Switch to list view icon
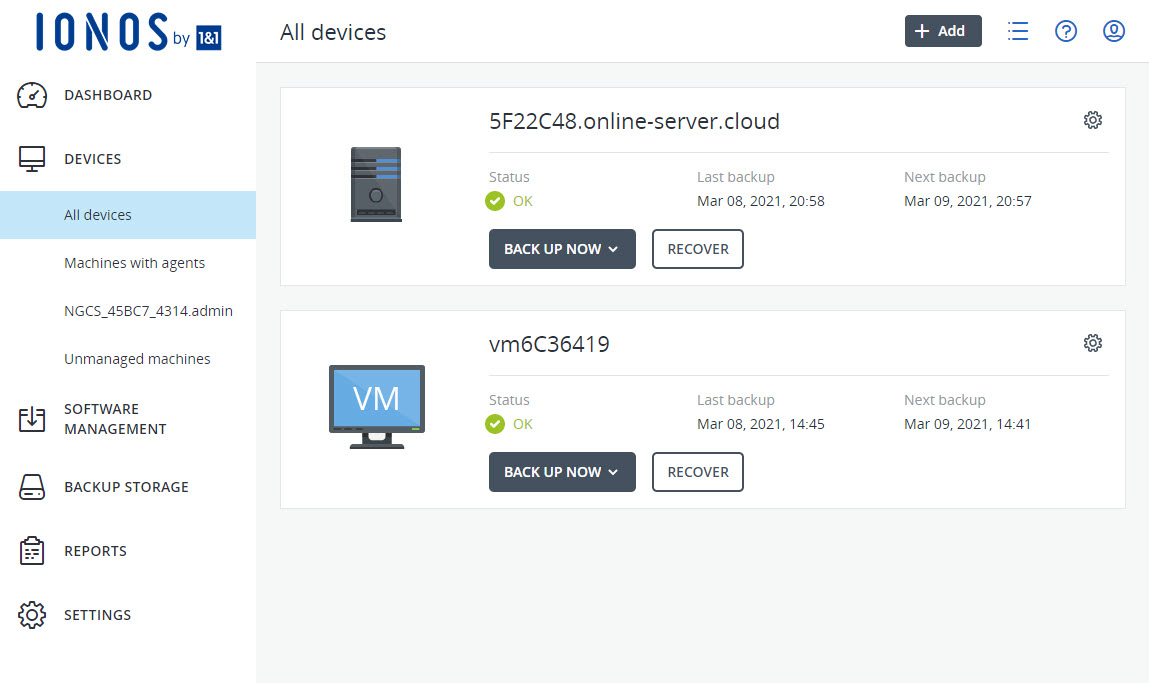1149x683 pixels. pos(1018,32)
